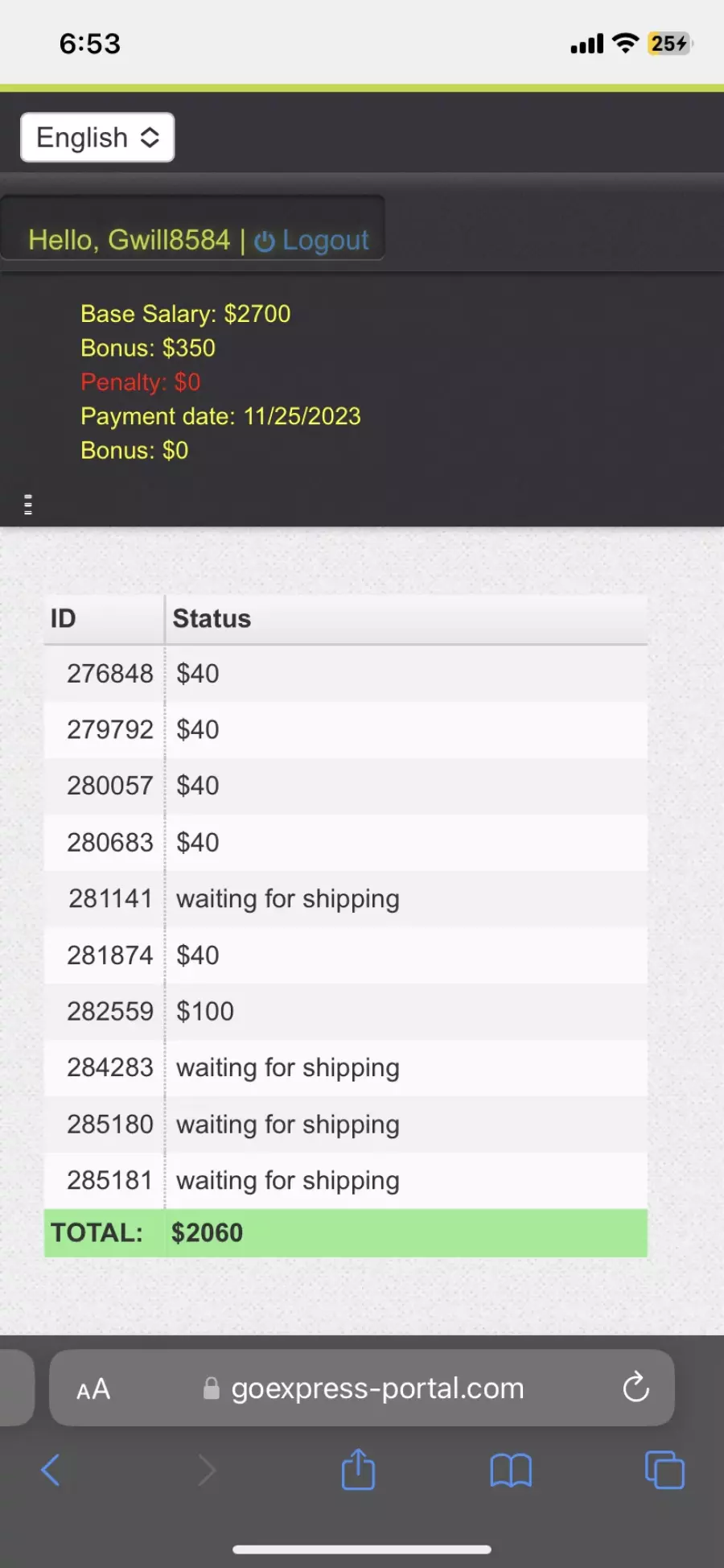Image resolution: width=724 pixels, height=1568 pixels.
Task: Click the Status column header
Action: pos(212,618)
